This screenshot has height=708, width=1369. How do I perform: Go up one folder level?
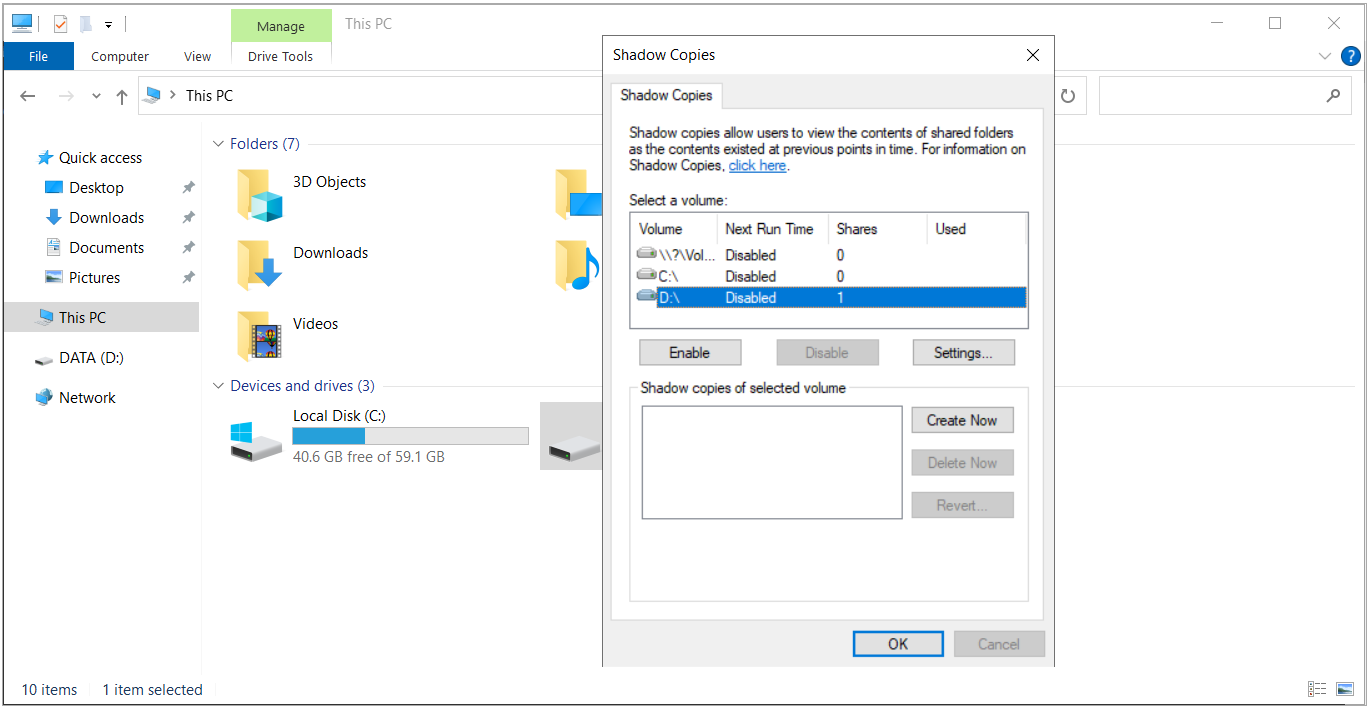122,96
